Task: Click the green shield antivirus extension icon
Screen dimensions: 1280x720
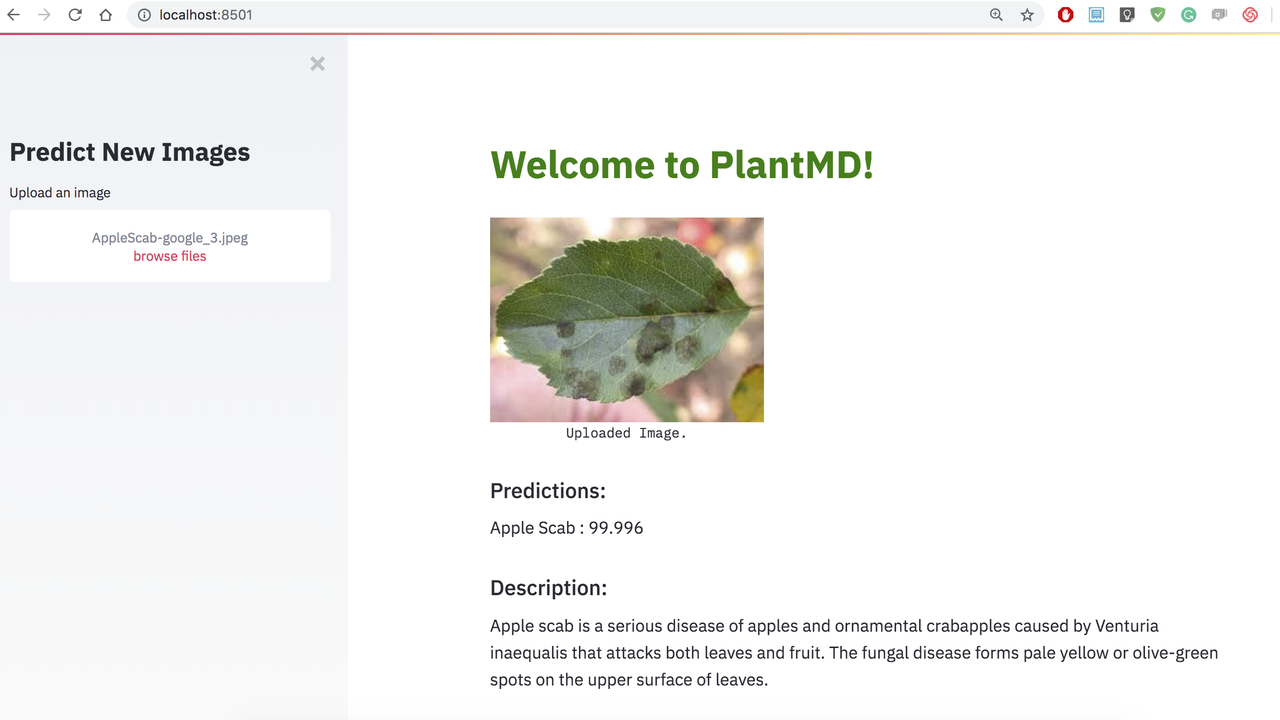Action: point(1157,14)
